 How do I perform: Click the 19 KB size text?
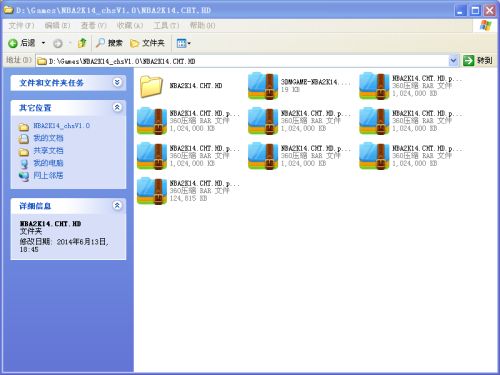coord(290,90)
